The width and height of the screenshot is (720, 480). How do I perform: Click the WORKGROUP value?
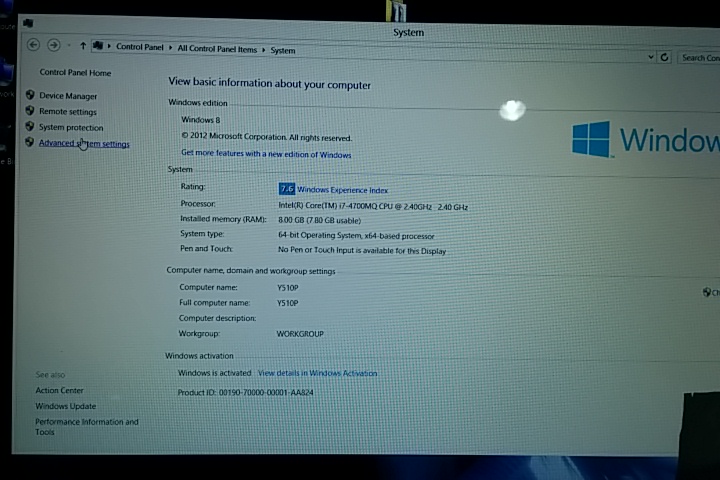[300, 334]
